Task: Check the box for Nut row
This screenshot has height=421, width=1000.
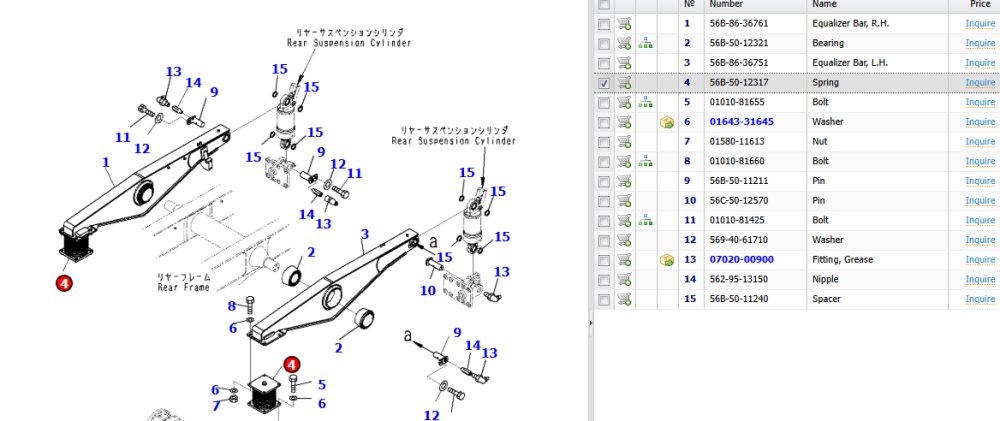Action: pyautogui.click(x=604, y=144)
